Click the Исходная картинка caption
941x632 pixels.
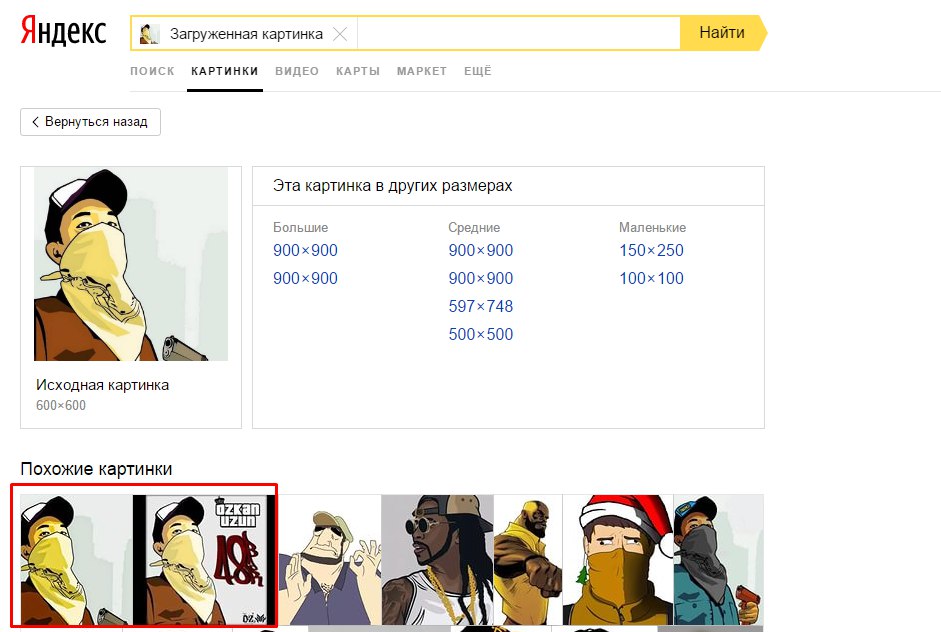click(x=103, y=385)
